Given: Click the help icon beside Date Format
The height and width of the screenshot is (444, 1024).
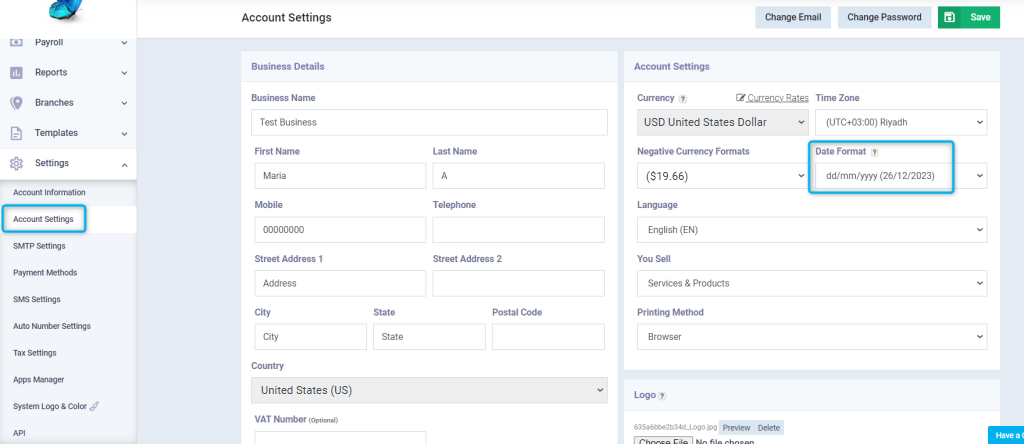Looking at the screenshot, I should 874,151.
